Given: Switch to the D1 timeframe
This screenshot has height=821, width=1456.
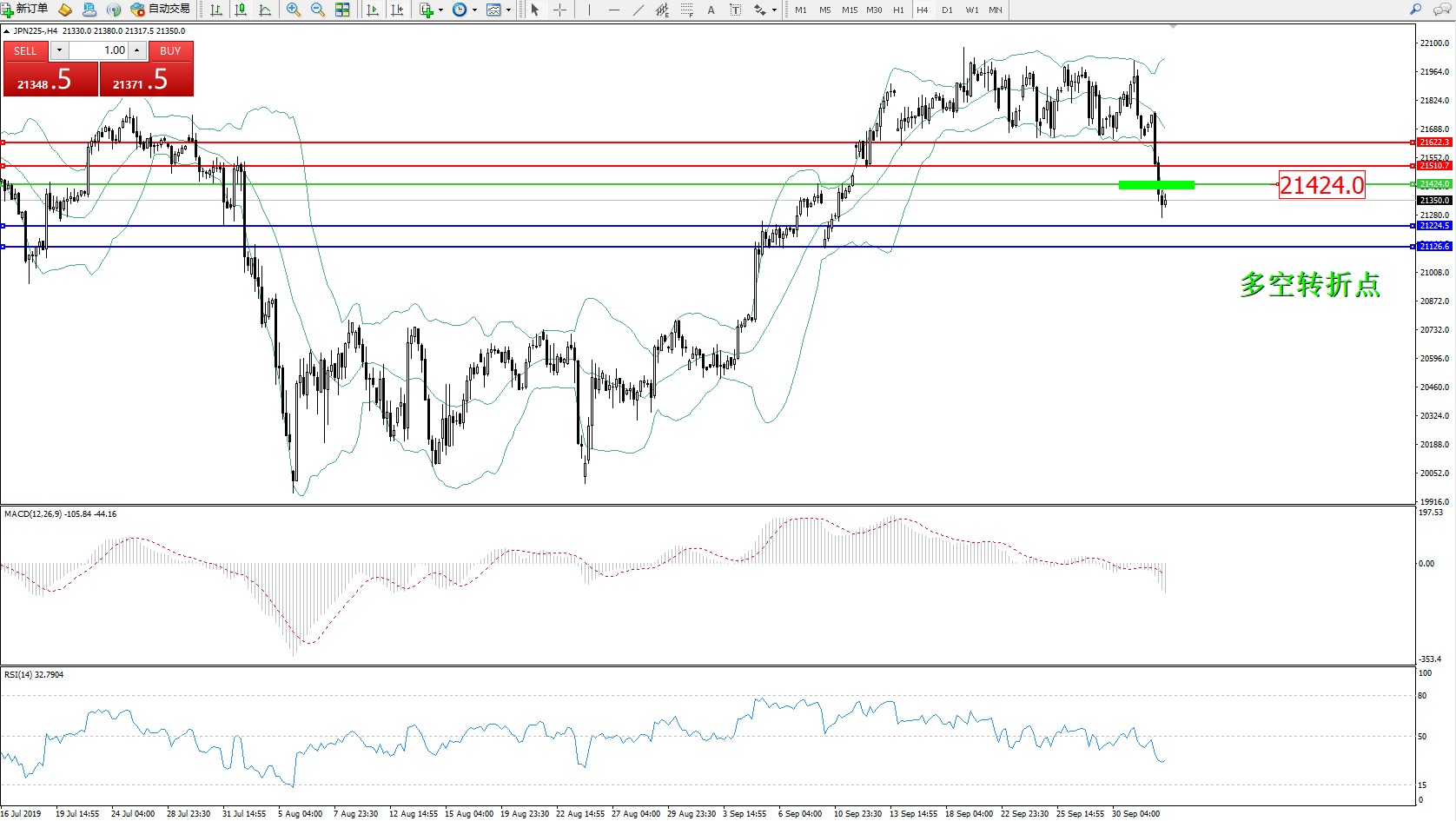Looking at the screenshot, I should [947, 10].
